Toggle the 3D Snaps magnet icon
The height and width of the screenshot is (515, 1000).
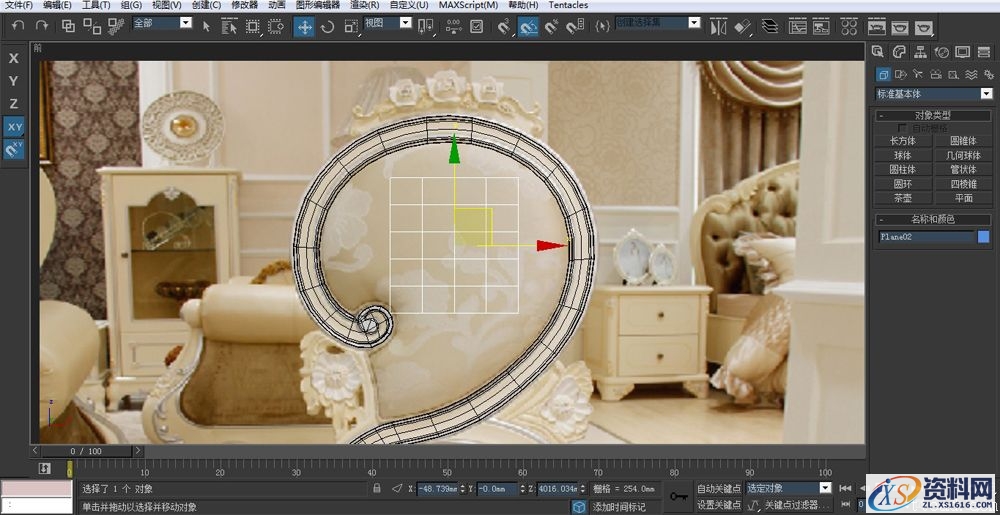coord(504,26)
